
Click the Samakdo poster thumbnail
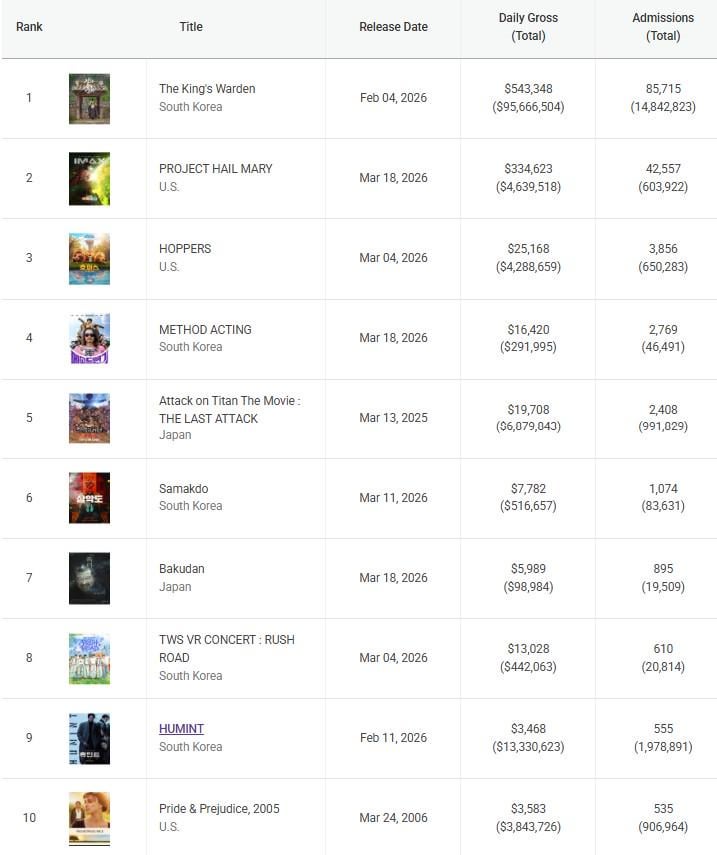tap(89, 498)
